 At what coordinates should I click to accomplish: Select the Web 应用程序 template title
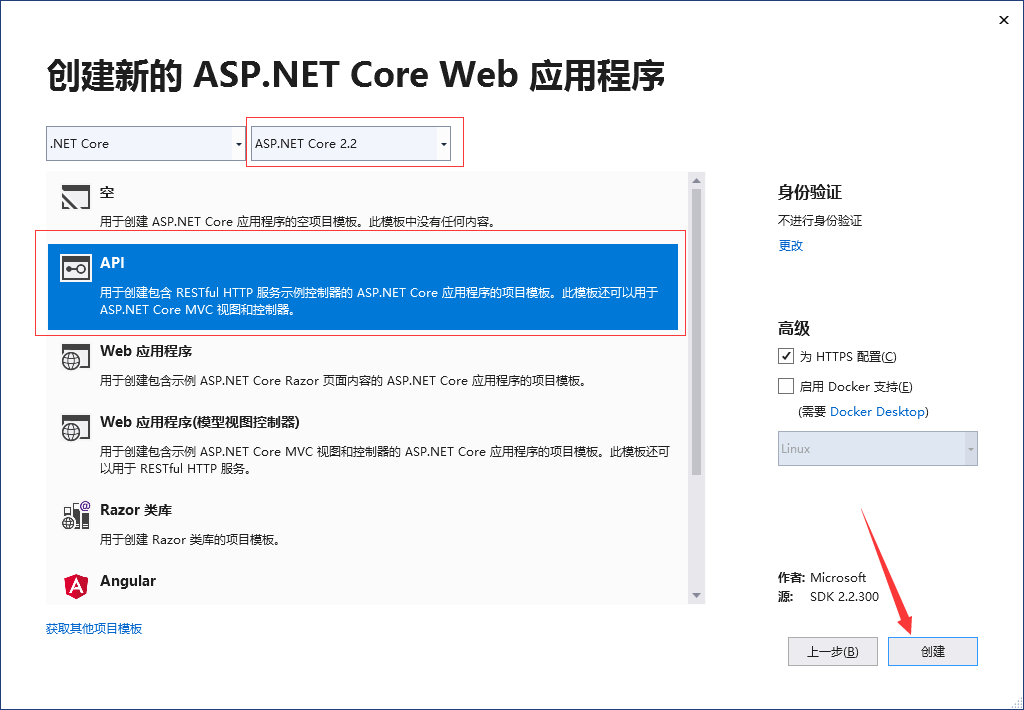point(146,351)
